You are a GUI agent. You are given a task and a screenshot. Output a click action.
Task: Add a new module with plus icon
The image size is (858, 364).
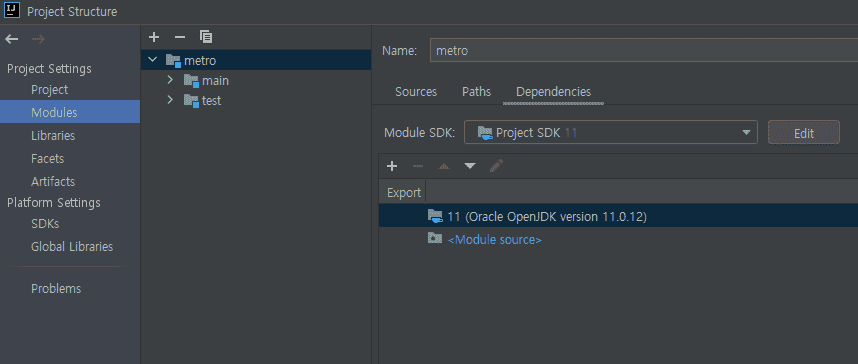click(x=154, y=37)
